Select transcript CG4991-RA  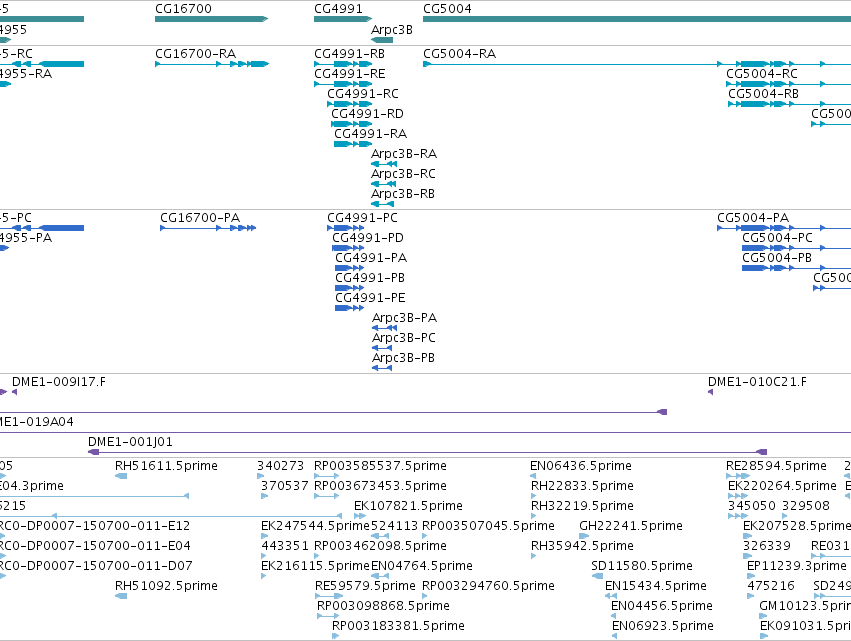(x=353, y=144)
